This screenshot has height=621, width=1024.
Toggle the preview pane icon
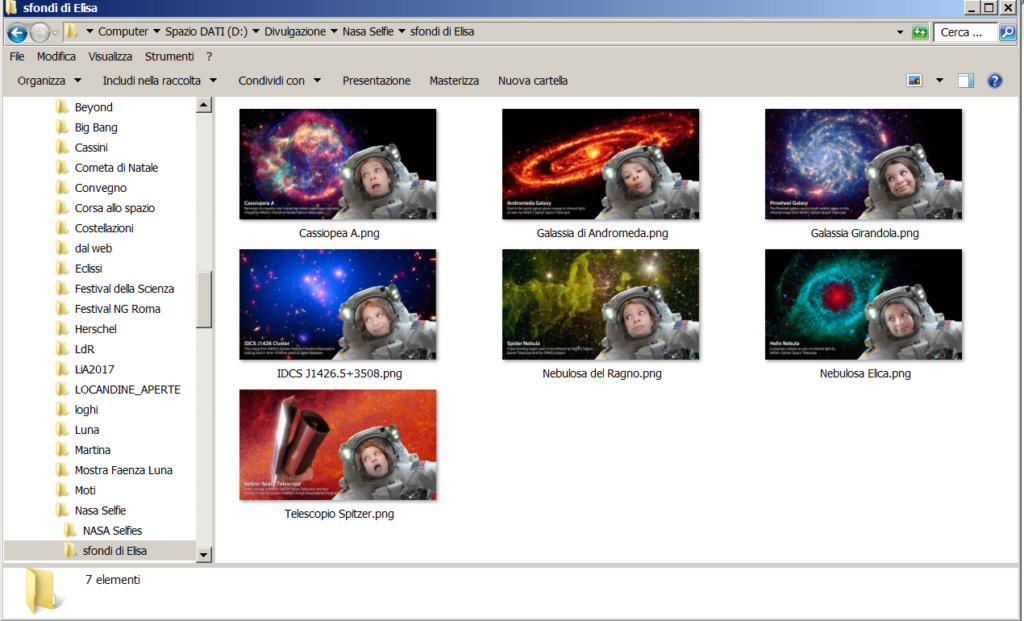965,81
